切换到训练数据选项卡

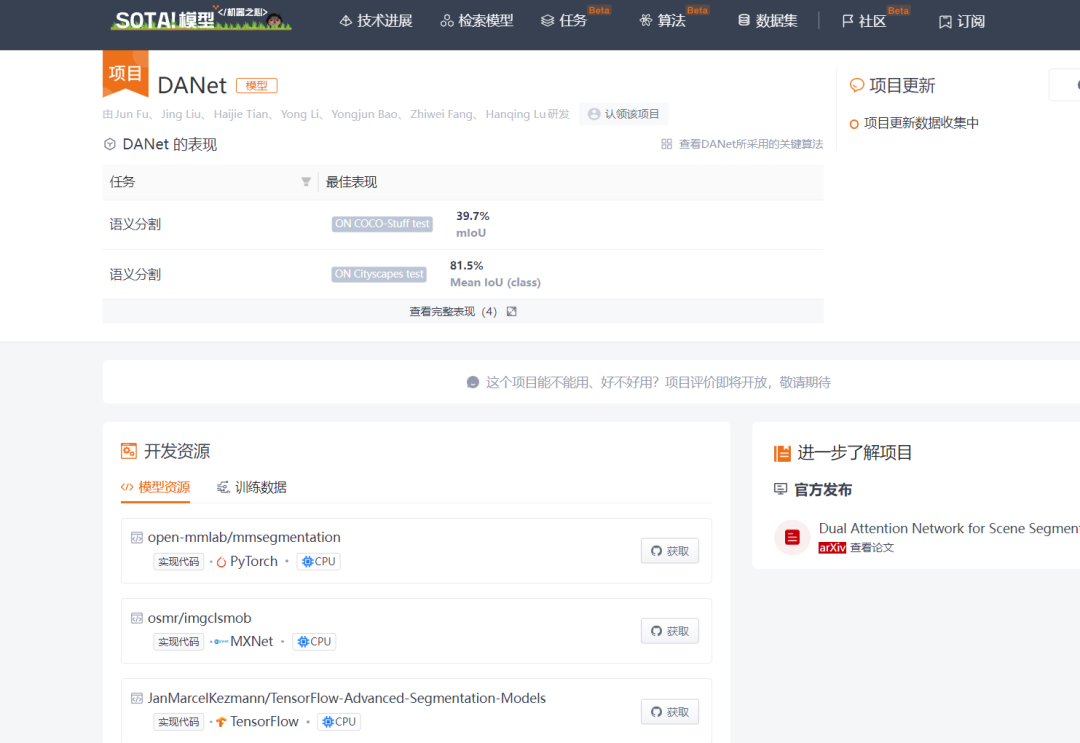pos(250,487)
